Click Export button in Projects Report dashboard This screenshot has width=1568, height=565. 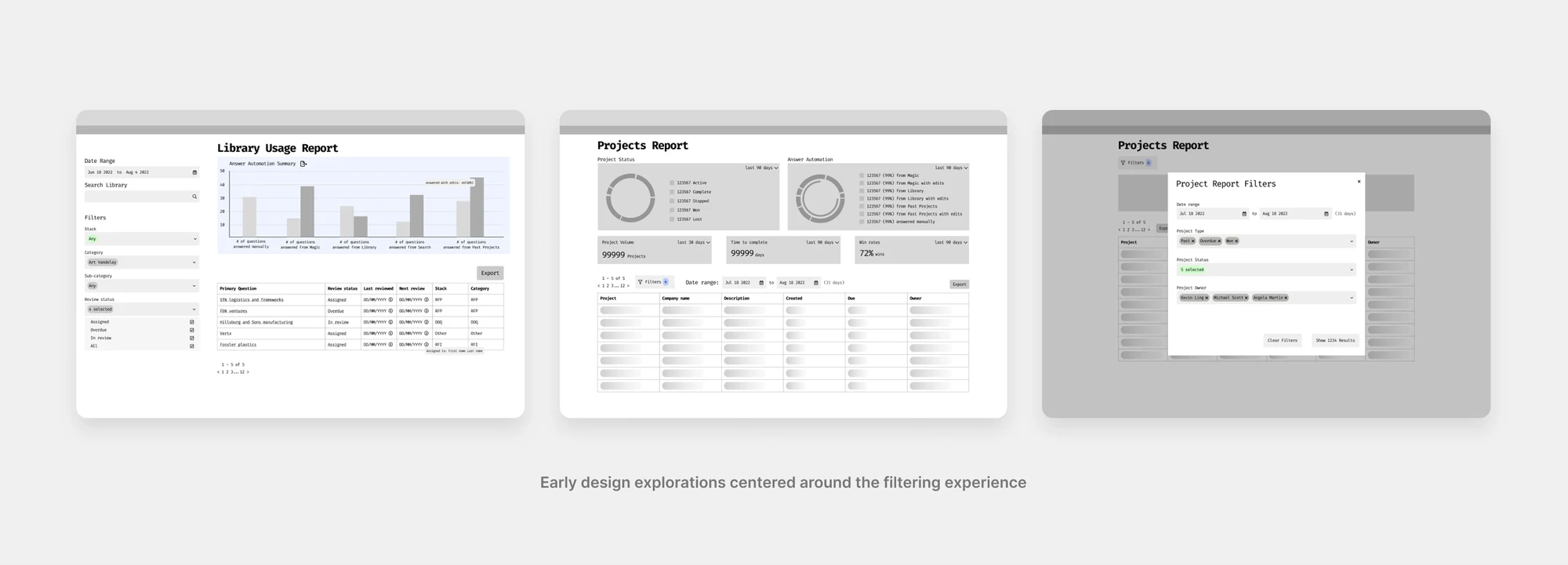coord(959,284)
